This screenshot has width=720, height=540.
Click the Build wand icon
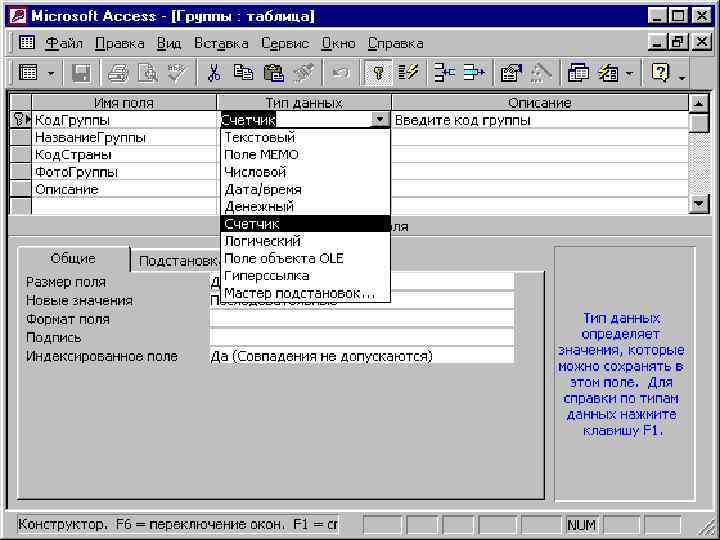[541, 73]
